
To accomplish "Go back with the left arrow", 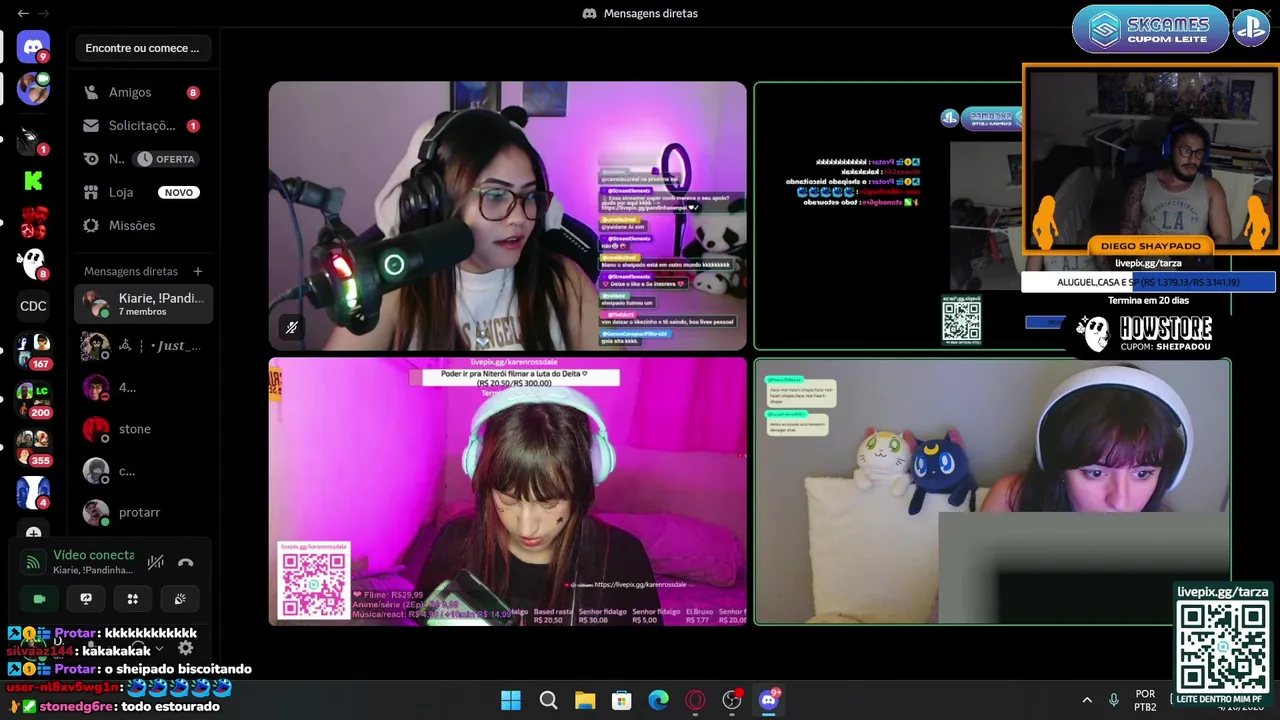I will 22,13.
